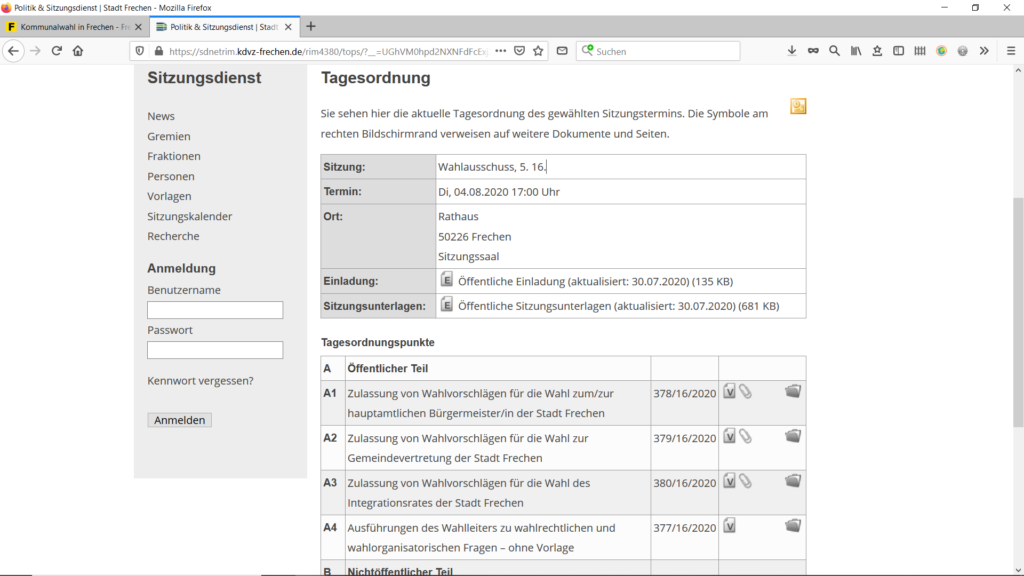Show more toolbar tools chevron
Screen dimensions: 1024x576
984,51
